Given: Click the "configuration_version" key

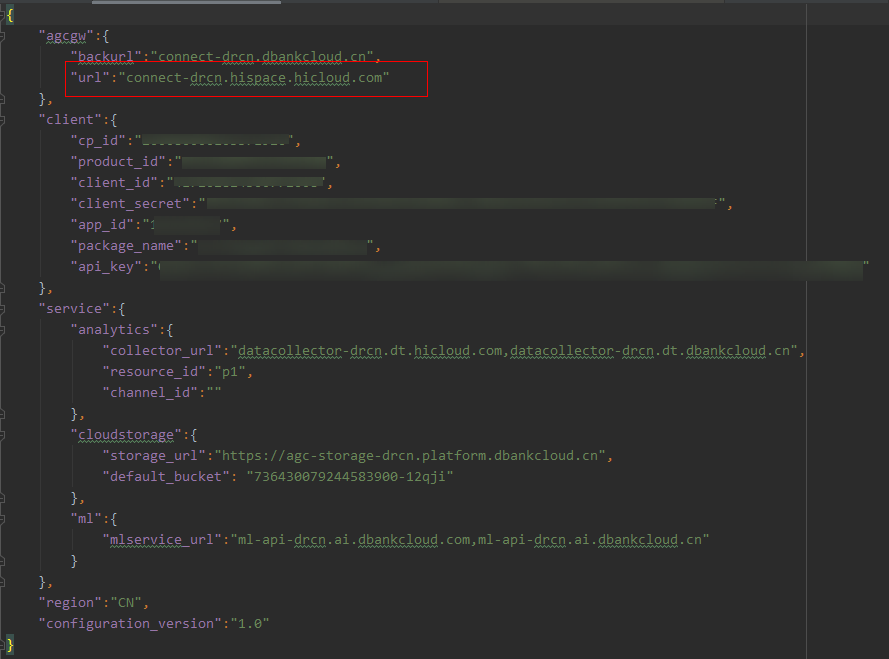Looking at the screenshot, I should pos(130,623).
